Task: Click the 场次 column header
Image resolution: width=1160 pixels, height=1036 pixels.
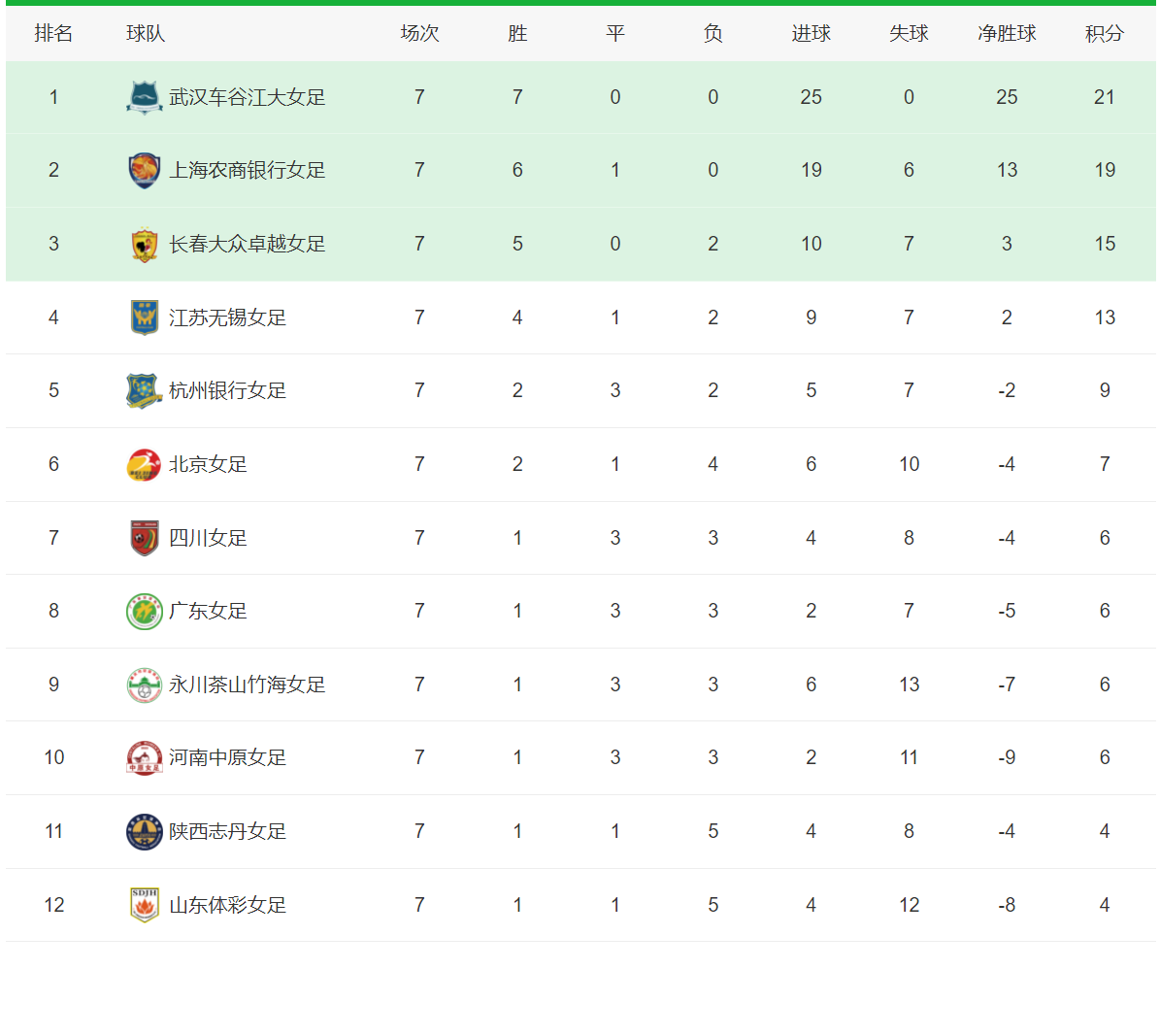Action: click(x=419, y=33)
